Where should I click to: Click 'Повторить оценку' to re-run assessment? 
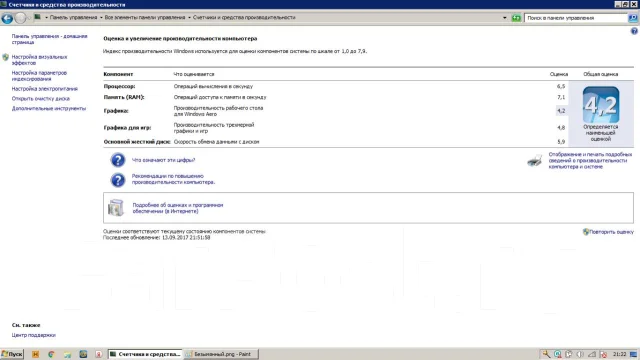tap(611, 232)
